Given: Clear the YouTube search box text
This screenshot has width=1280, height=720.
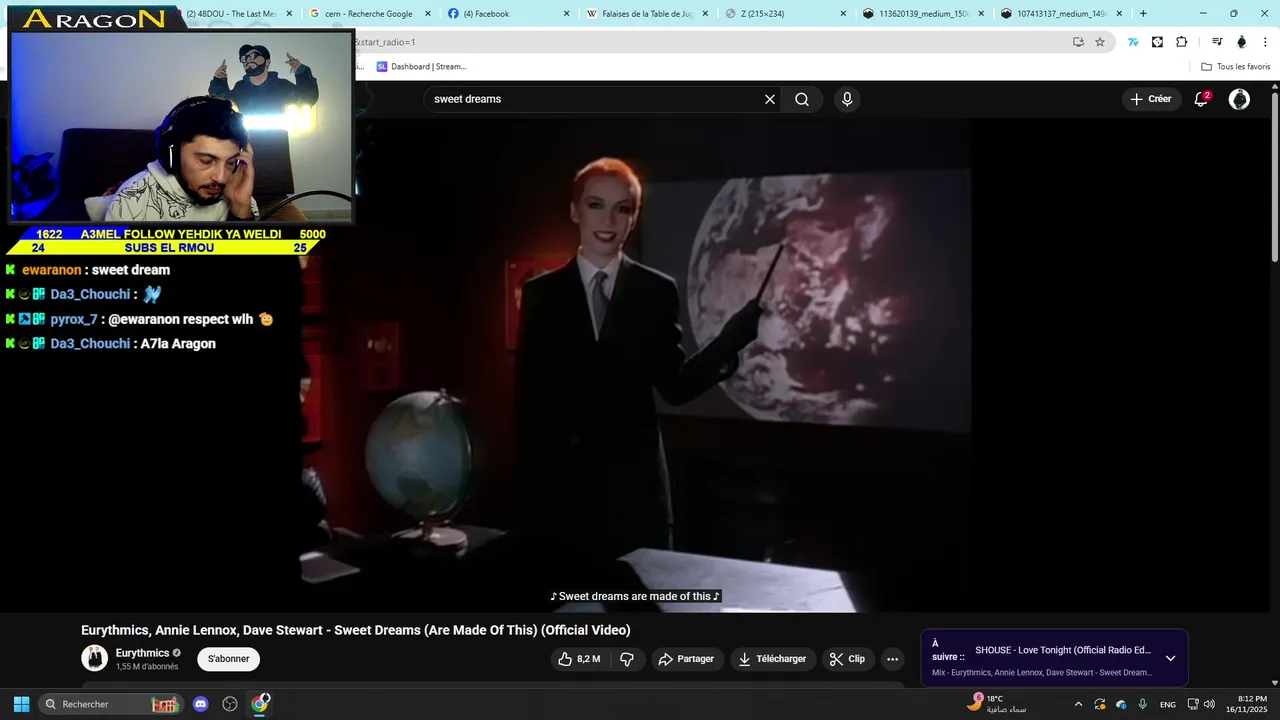Looking at the screenshot, I should pyautogui.click(x=770, y=99).
